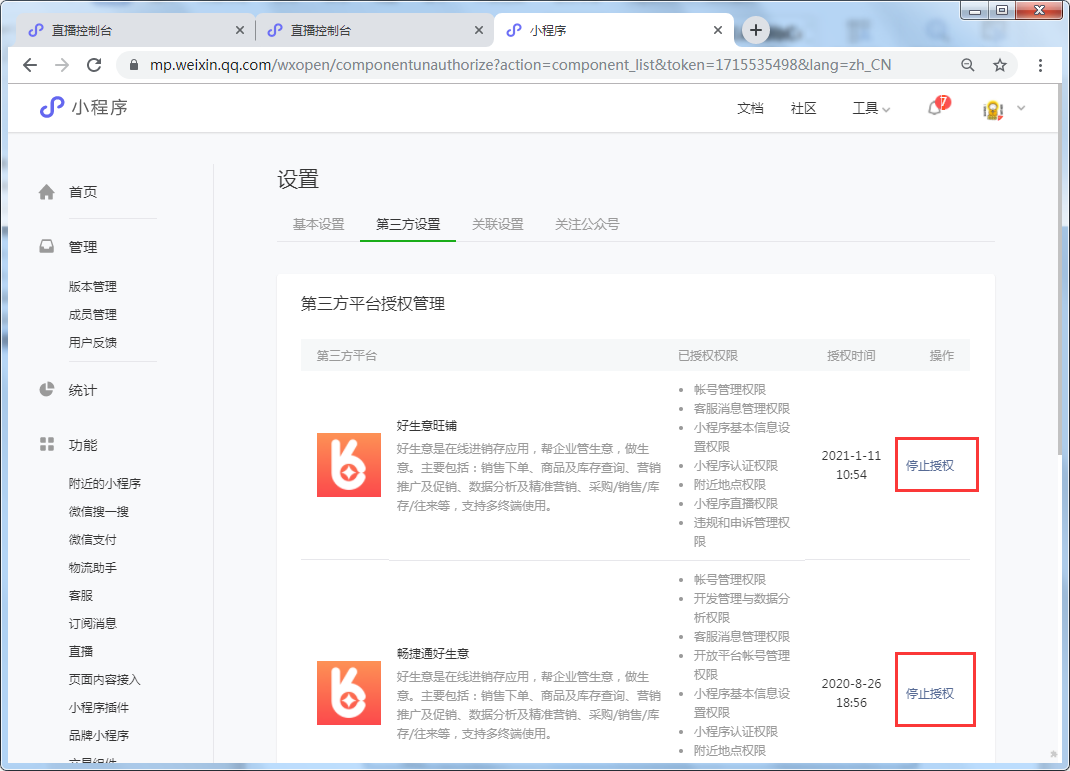
Task: Open a new browser tab with plus button
Action: [755, 30]
